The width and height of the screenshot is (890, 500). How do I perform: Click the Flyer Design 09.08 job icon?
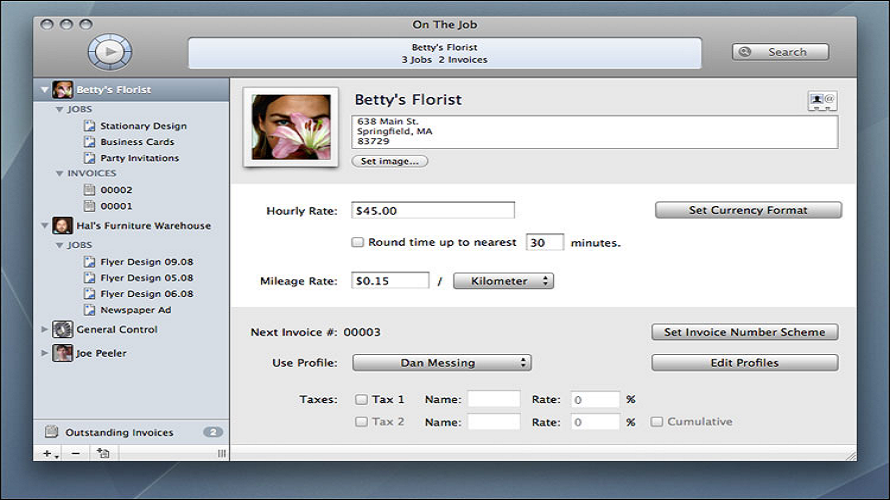pyautogui.click(x=89, y=262)
